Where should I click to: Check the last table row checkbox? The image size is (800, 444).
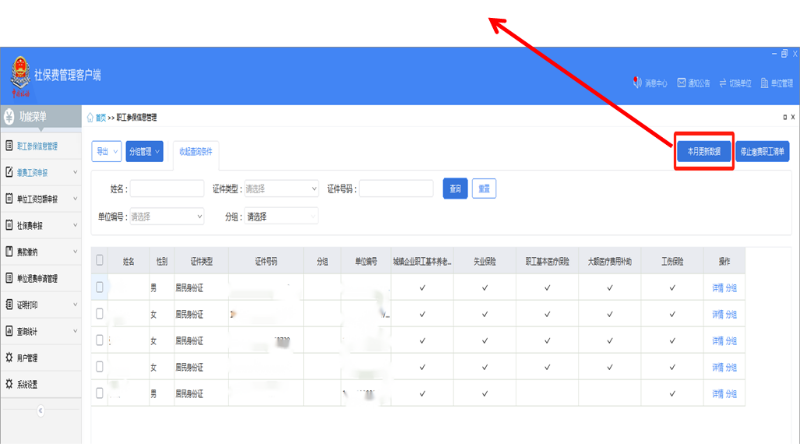click(99, 393)
